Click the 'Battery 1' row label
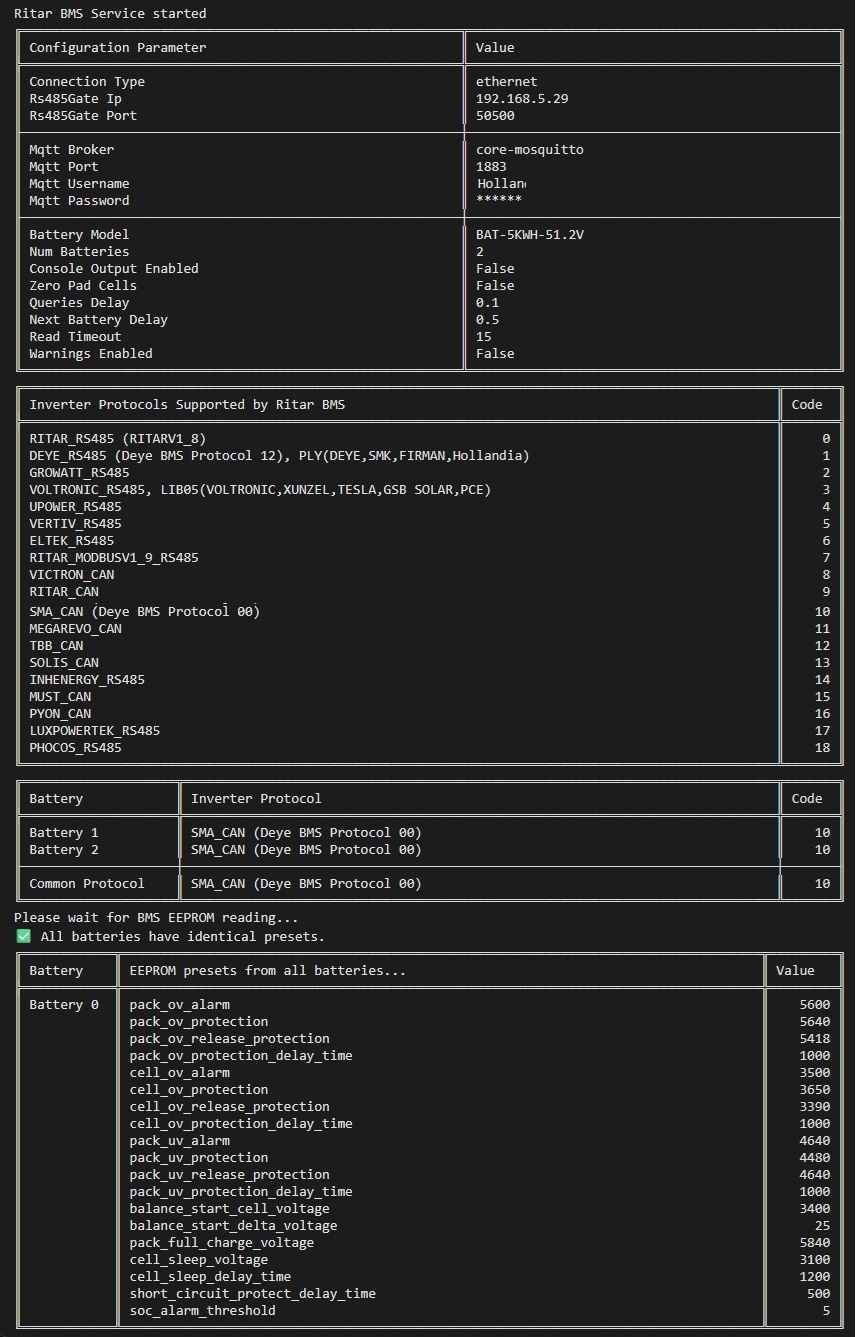856x1337 pixels. click(x=64, y=833)
